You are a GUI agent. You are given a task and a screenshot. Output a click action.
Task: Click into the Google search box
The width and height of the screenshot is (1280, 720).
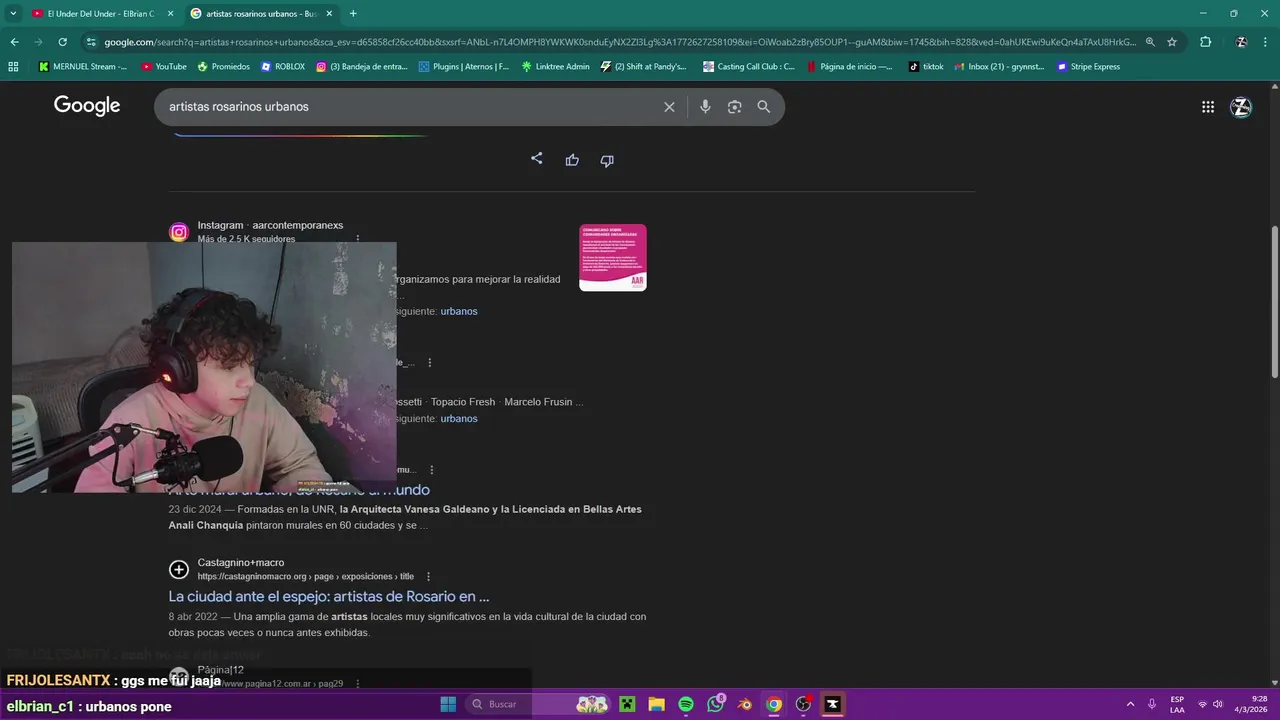410,107
